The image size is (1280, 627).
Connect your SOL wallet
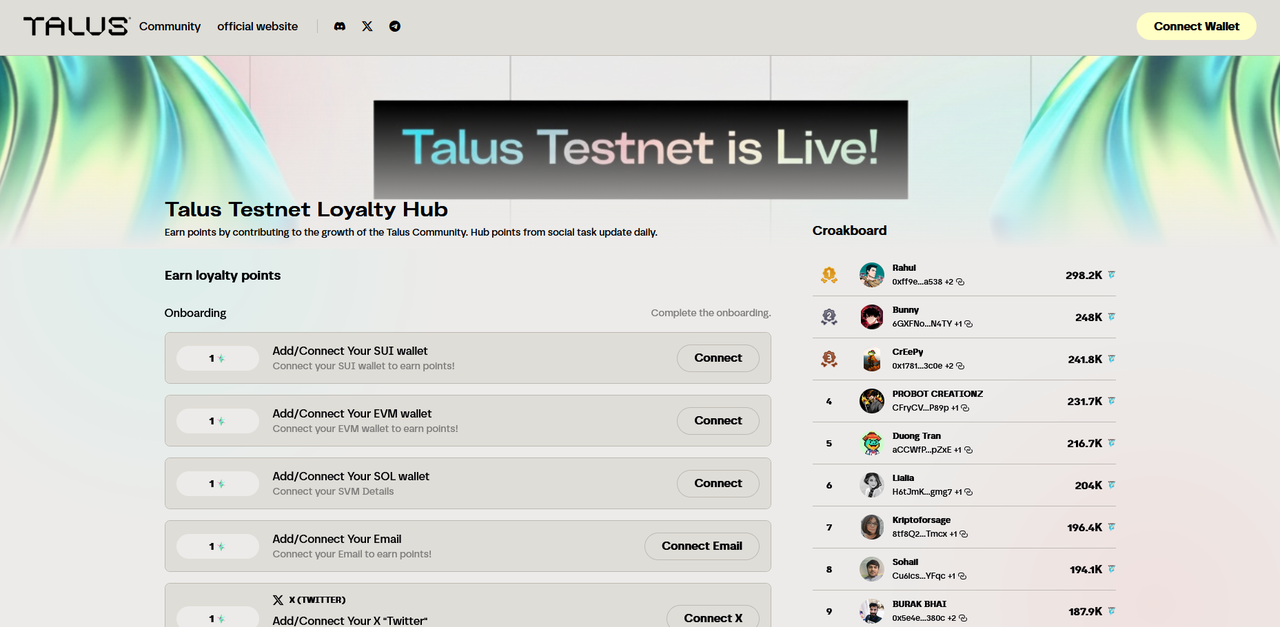717,484
